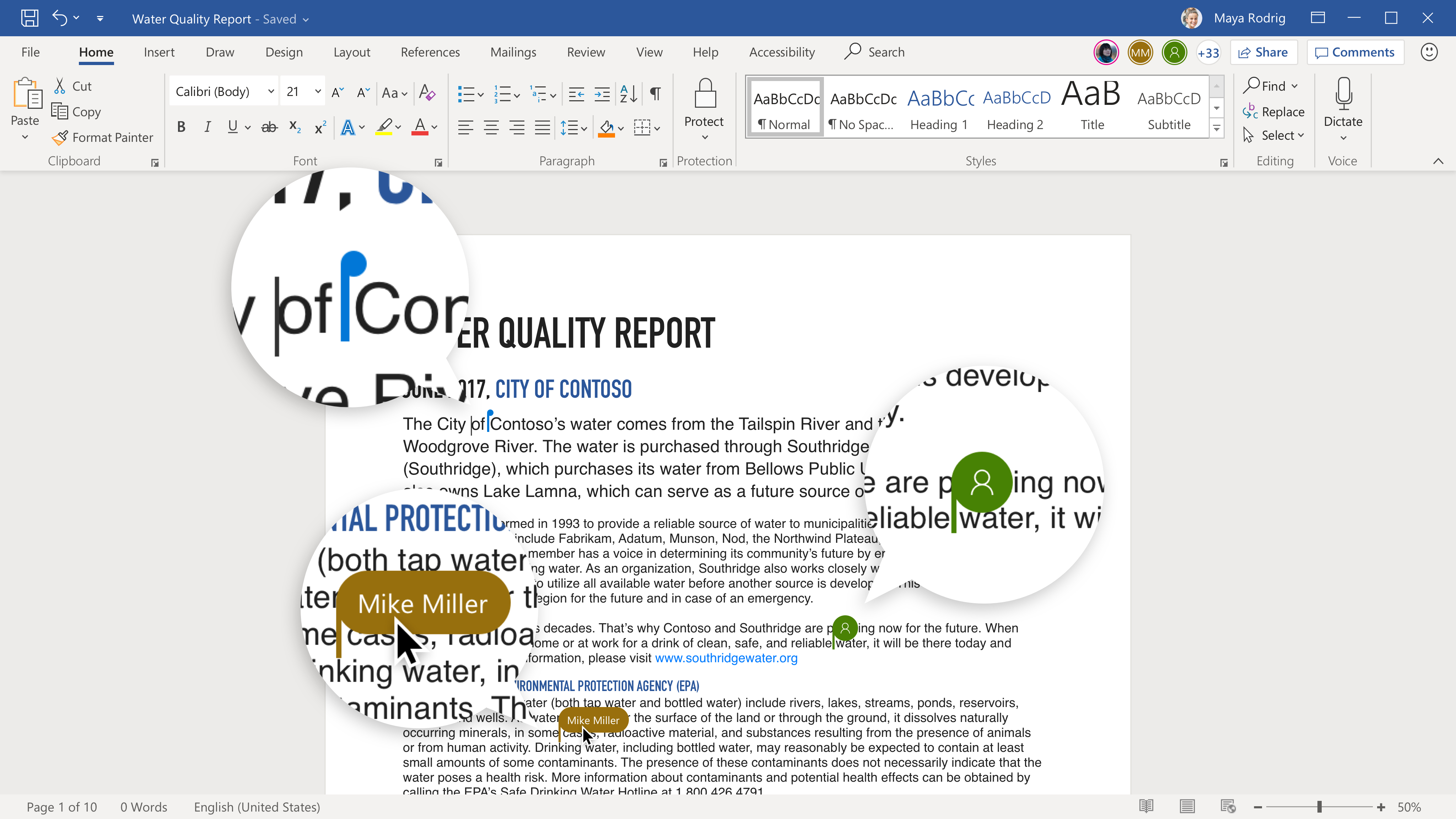Click the Save icon in title bar
This screenshot has width=1456, height=819.
(29, 18)
